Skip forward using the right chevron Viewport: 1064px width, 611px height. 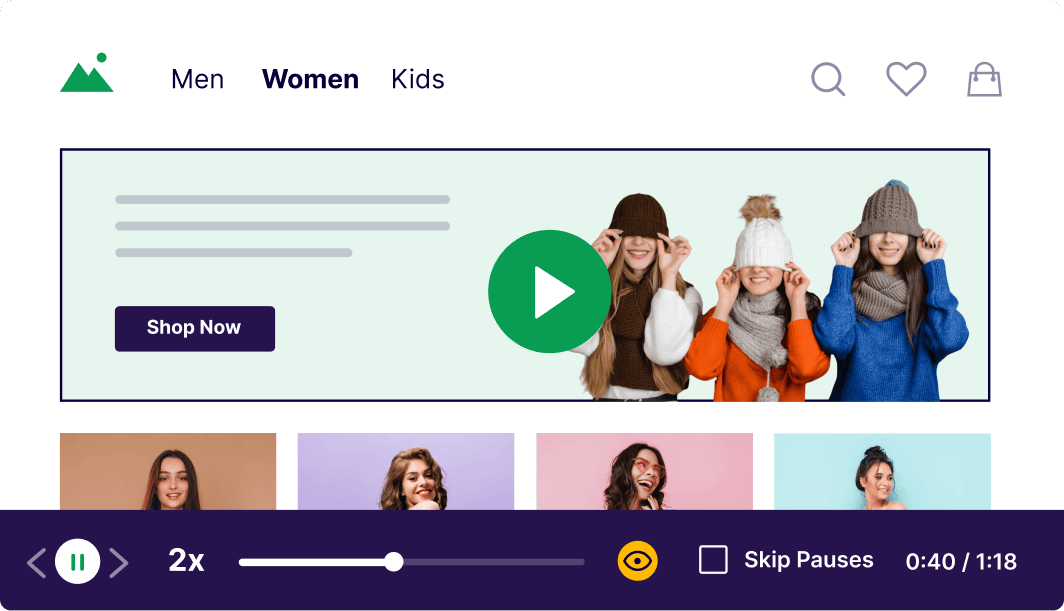pyautogui.click(x=118, y=561)
